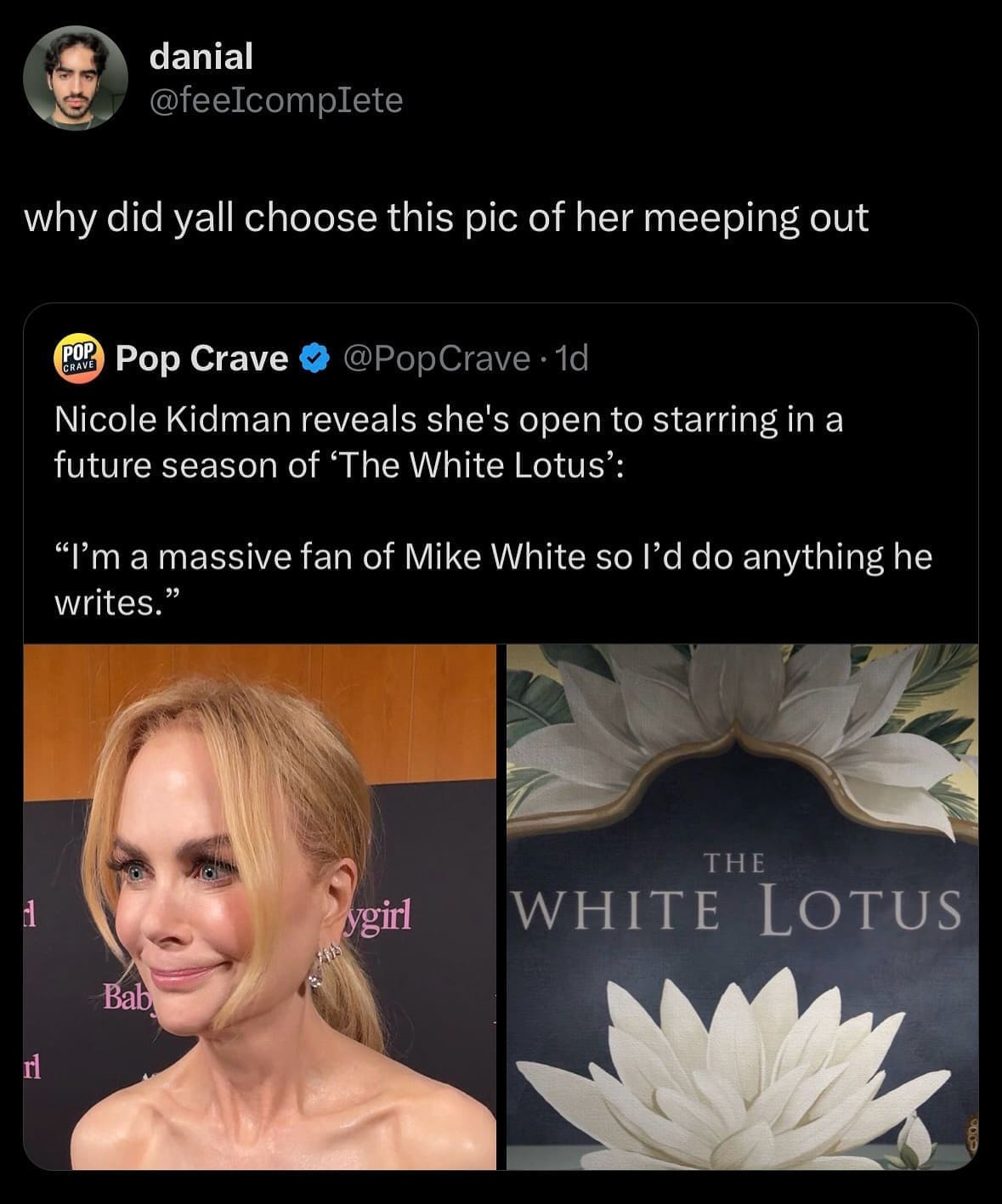Open The White Lotus poster image
1002x1204 pixels.
742,906
